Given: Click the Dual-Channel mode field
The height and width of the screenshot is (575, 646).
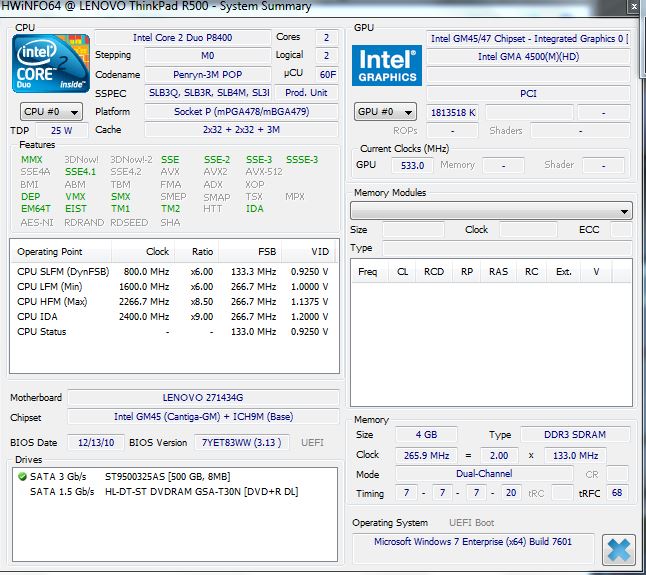Looking at the screenshot, I should (484, 474).
